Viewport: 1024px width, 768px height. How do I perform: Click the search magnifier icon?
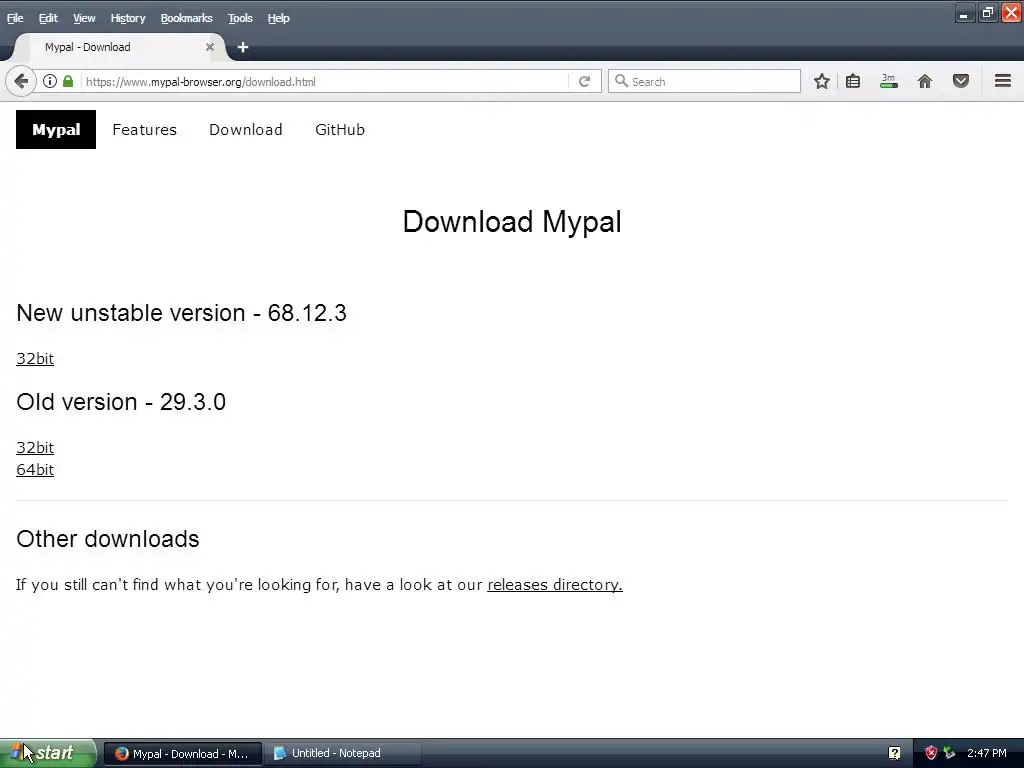tap(622, 81)
